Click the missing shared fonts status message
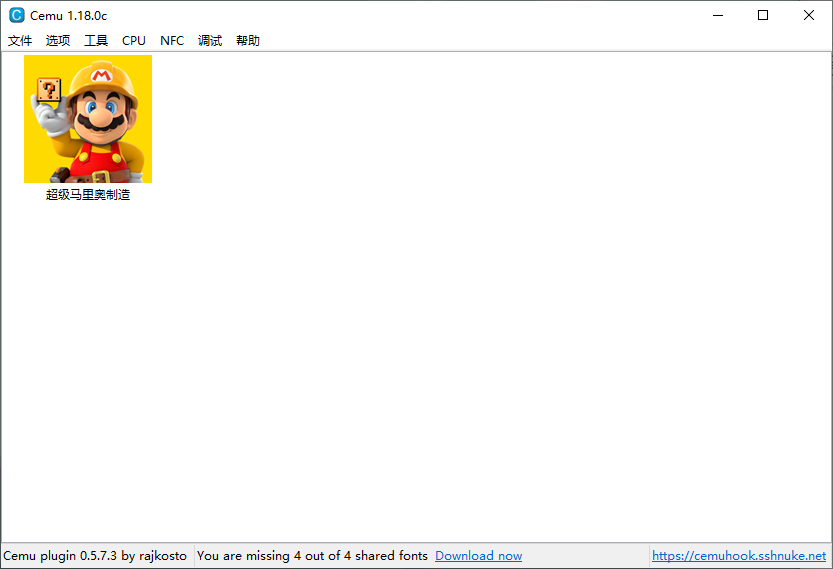Viewport: 833px width, 569px height. (312, 556)
